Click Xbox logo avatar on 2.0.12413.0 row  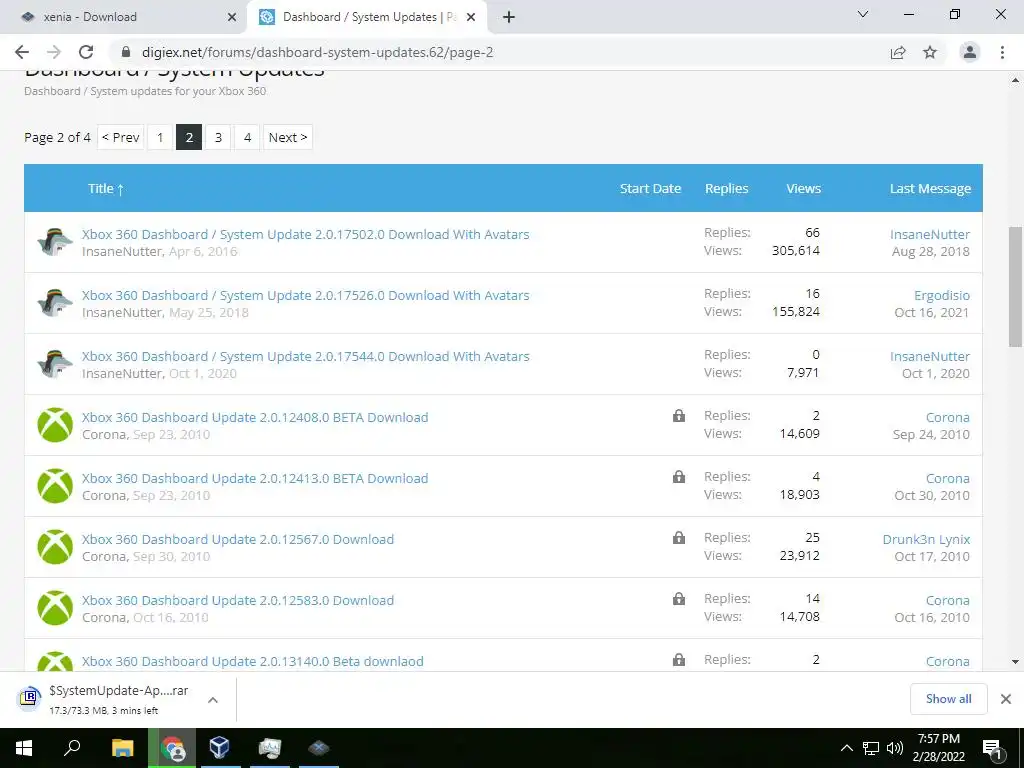point(55,486)
